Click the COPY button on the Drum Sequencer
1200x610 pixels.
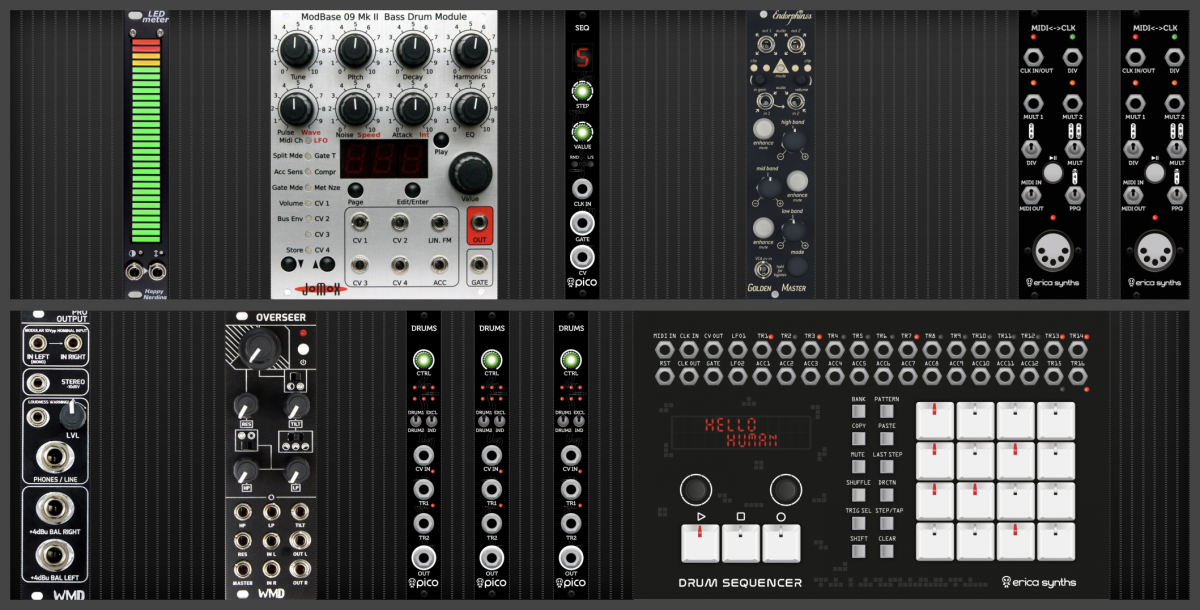point(859,438)
